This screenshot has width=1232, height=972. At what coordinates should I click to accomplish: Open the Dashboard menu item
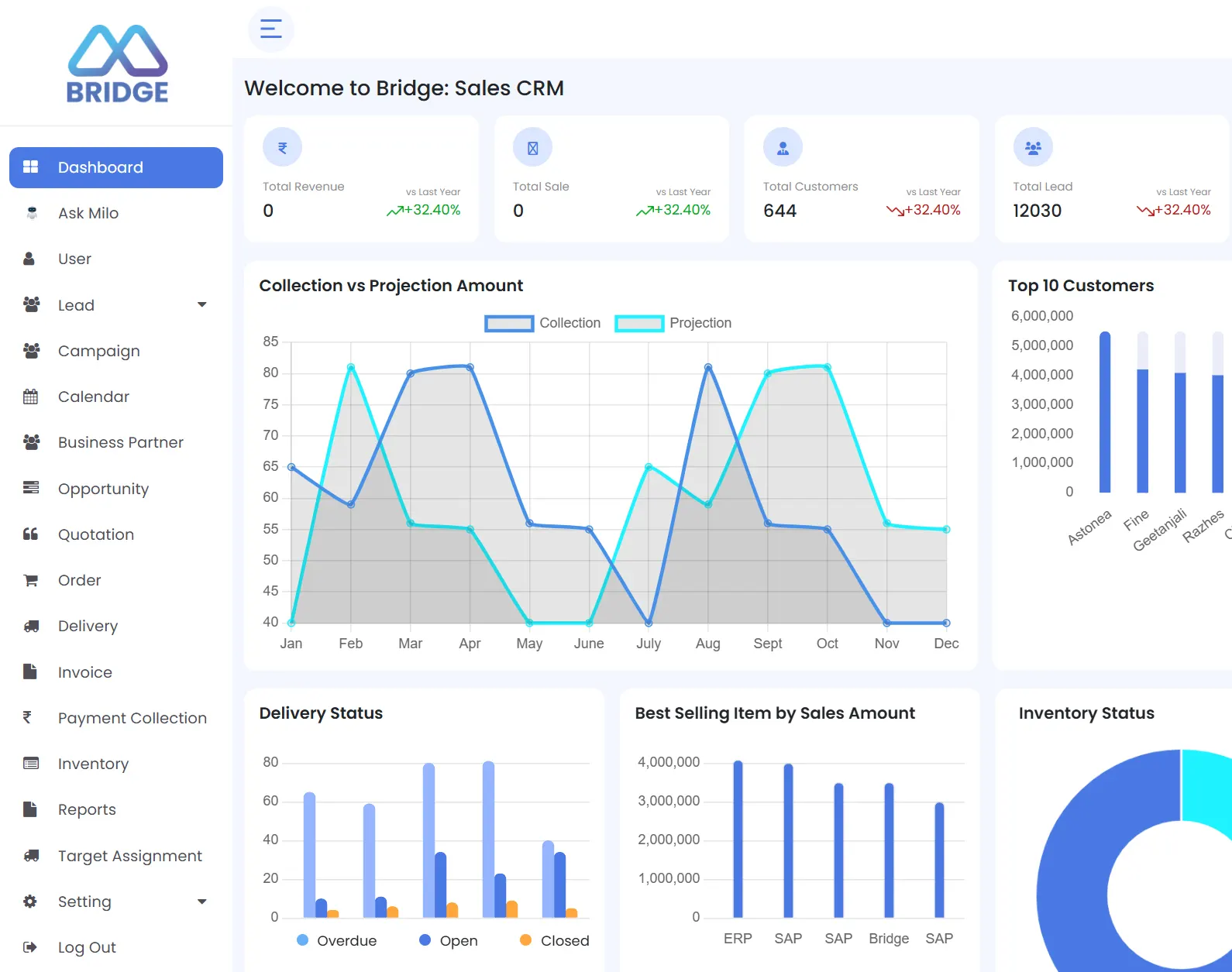click(x=116, y=167)
